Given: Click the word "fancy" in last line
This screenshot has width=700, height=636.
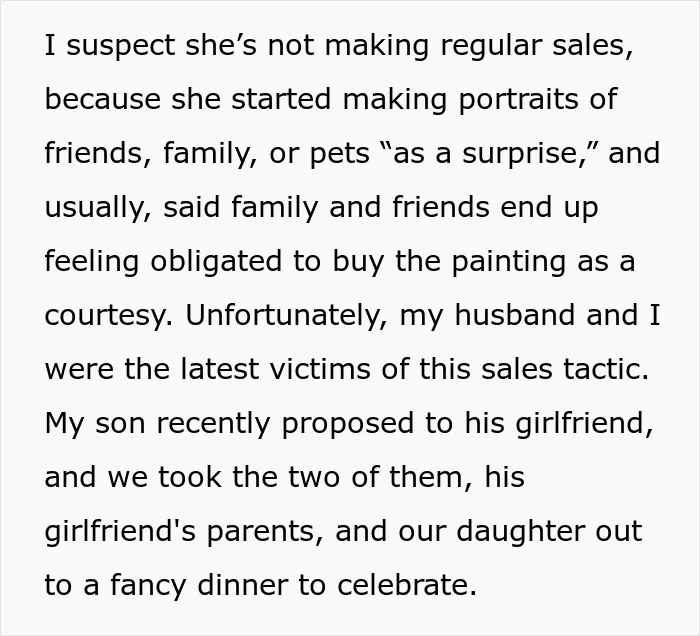Looking at the screenshot, I should [148, 586].
